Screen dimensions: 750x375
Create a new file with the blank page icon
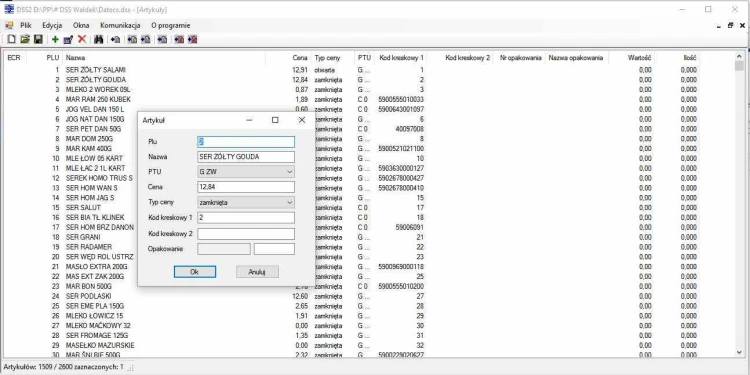pyautogui.click(x=12, y=40)
